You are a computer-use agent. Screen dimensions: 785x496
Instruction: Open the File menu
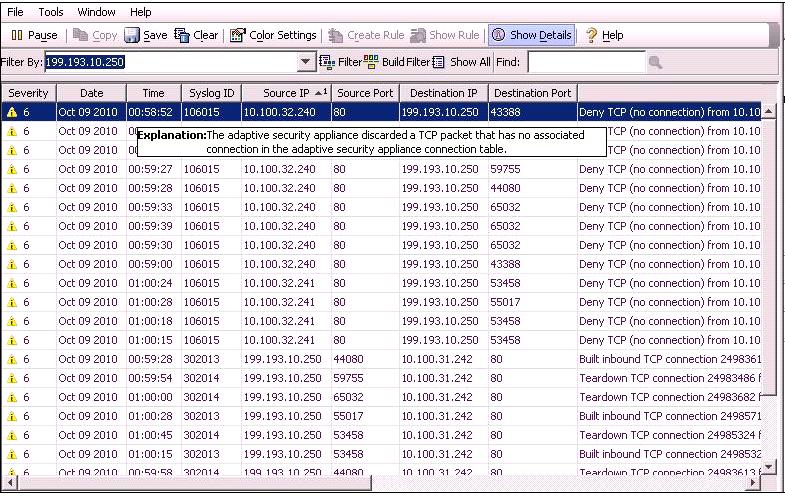15,12
